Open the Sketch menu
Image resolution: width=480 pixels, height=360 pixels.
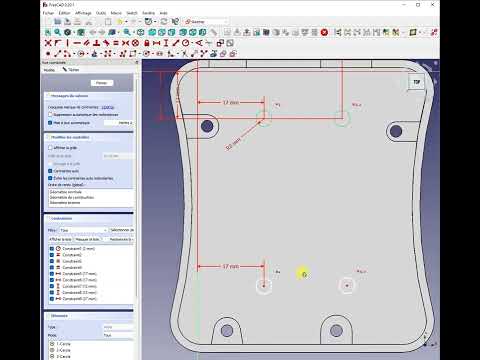click(x=132, y=13)
